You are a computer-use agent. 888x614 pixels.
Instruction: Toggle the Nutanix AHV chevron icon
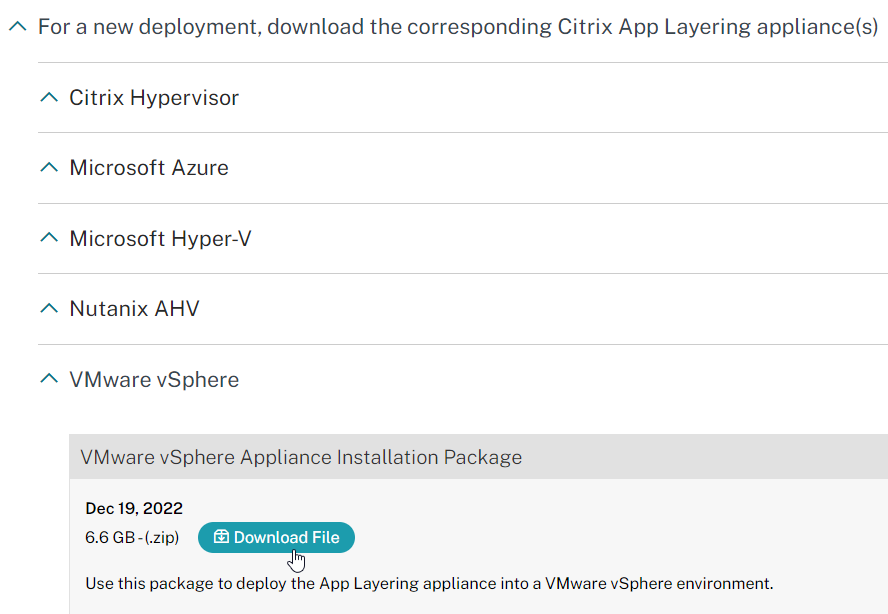[49, 308]
